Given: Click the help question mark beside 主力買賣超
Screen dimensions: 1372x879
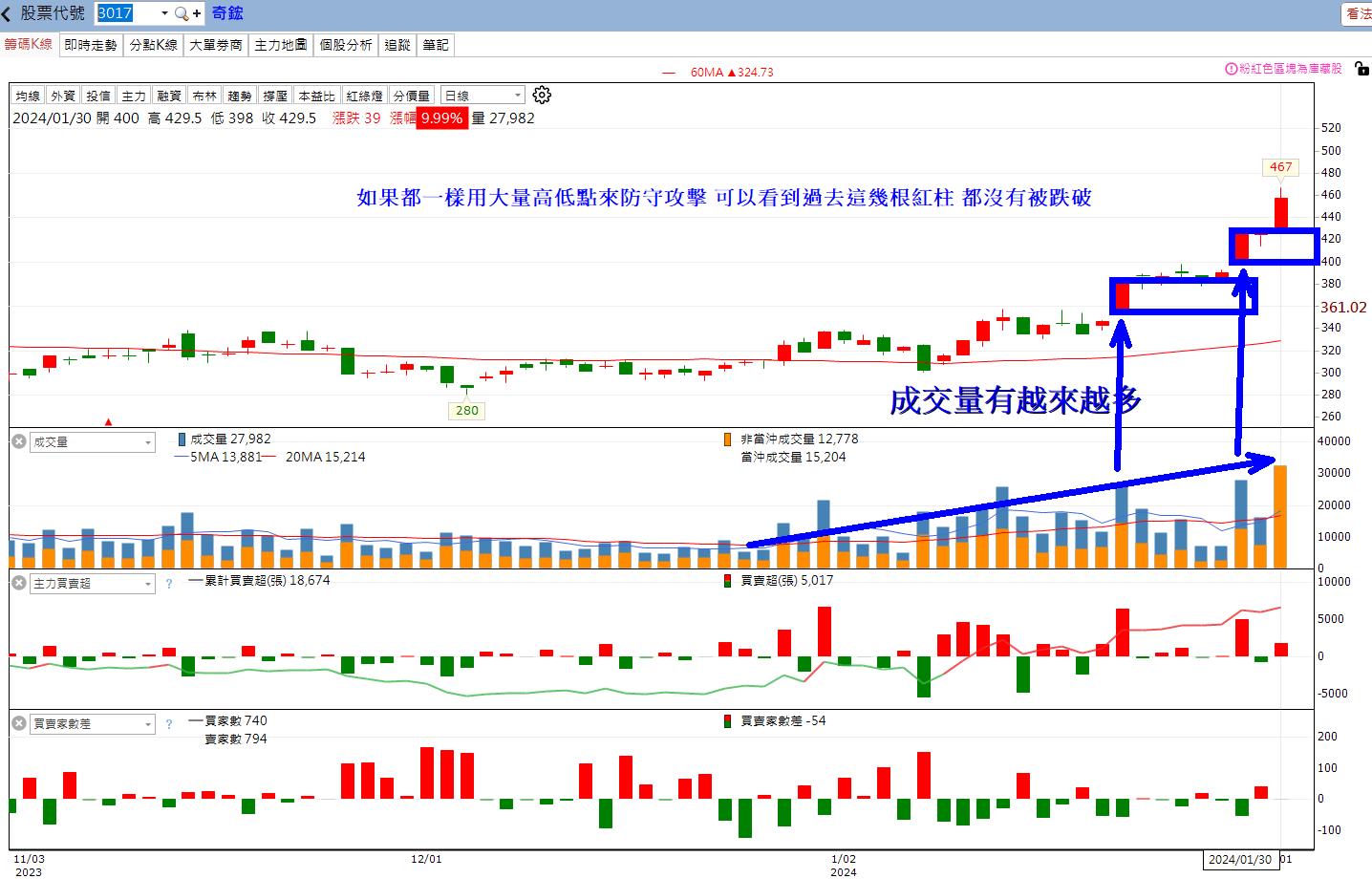Looking at the screenshot, I should coord(168,584).
